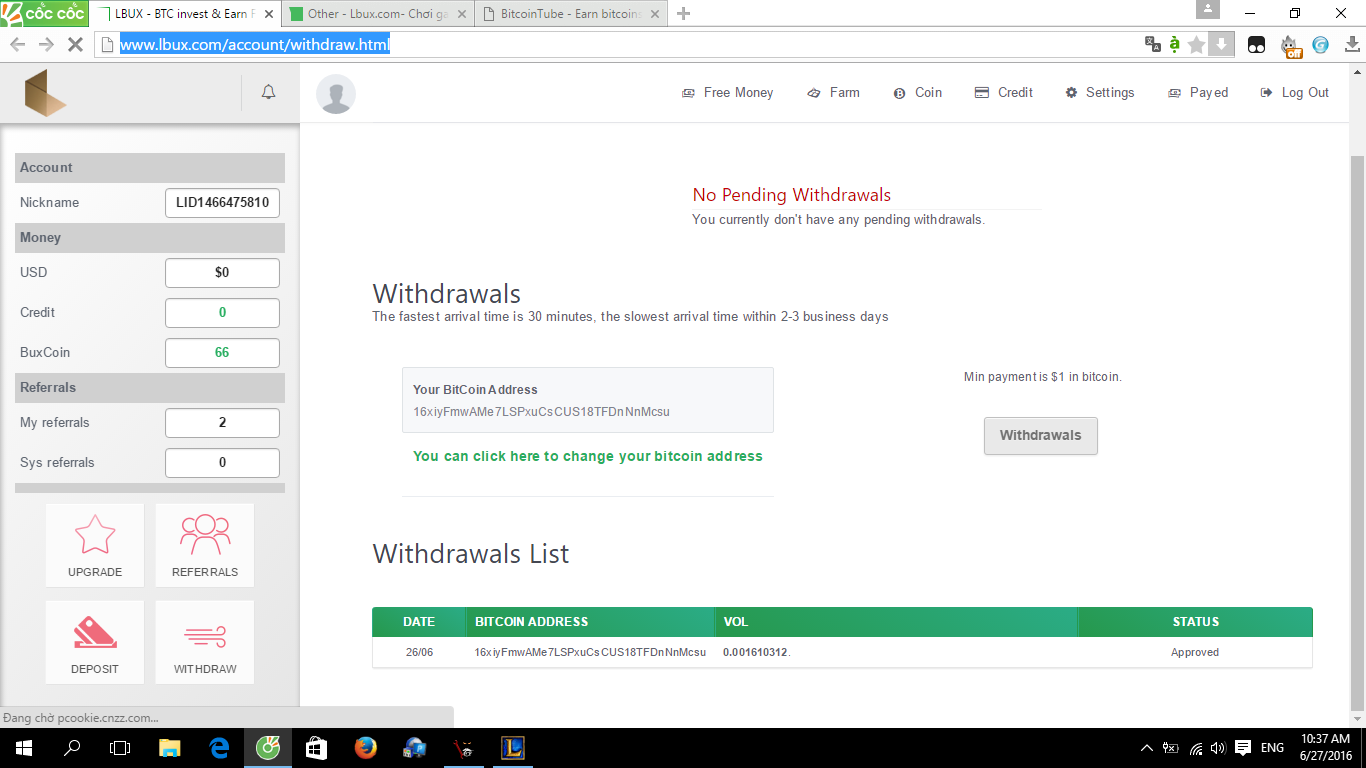The height and width of the screenshot is (768, 1366).
Task: Click the browser profile icon in title bar
Action: point(1207,9)
